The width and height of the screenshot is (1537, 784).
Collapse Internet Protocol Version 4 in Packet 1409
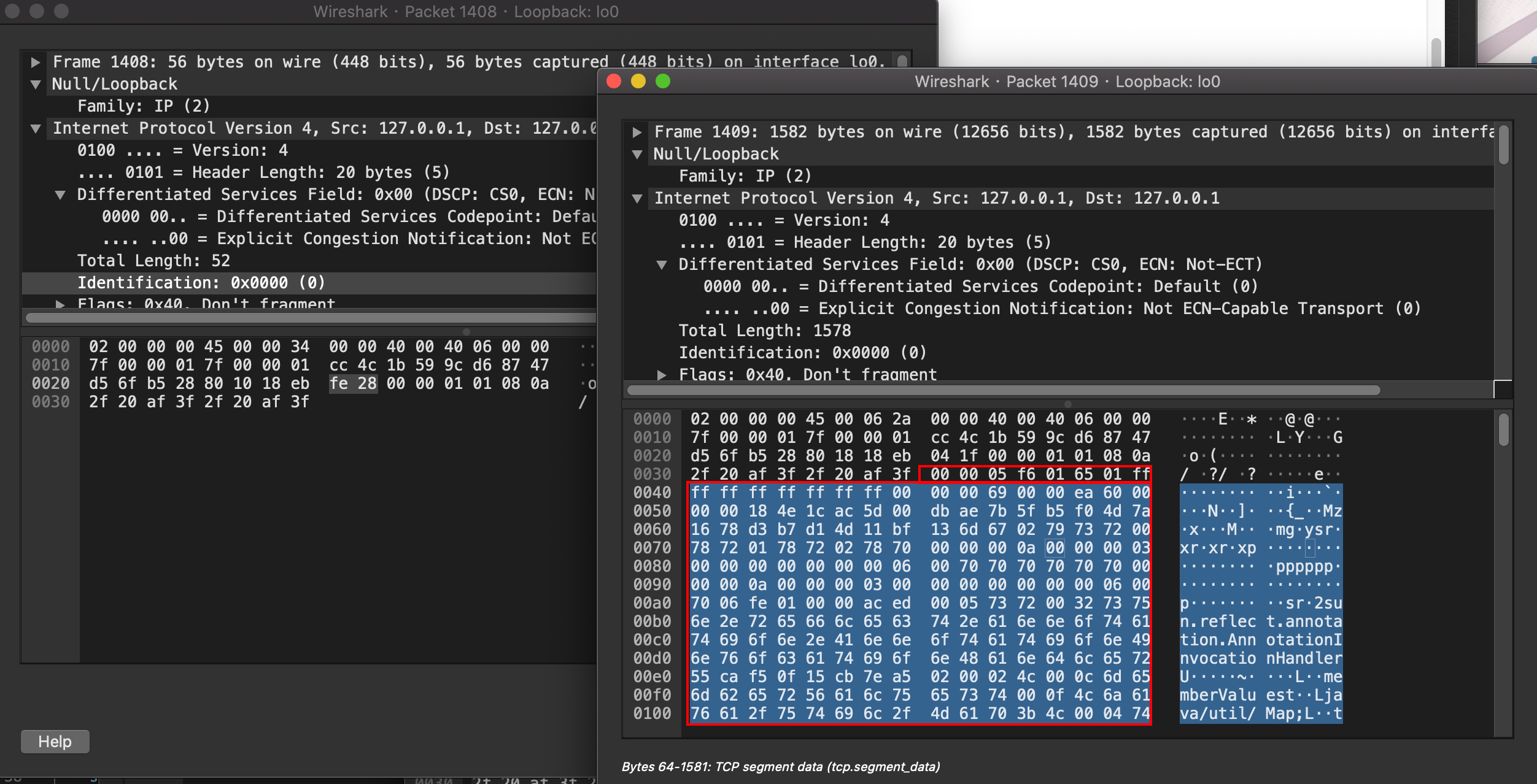[x=637, y=199]
